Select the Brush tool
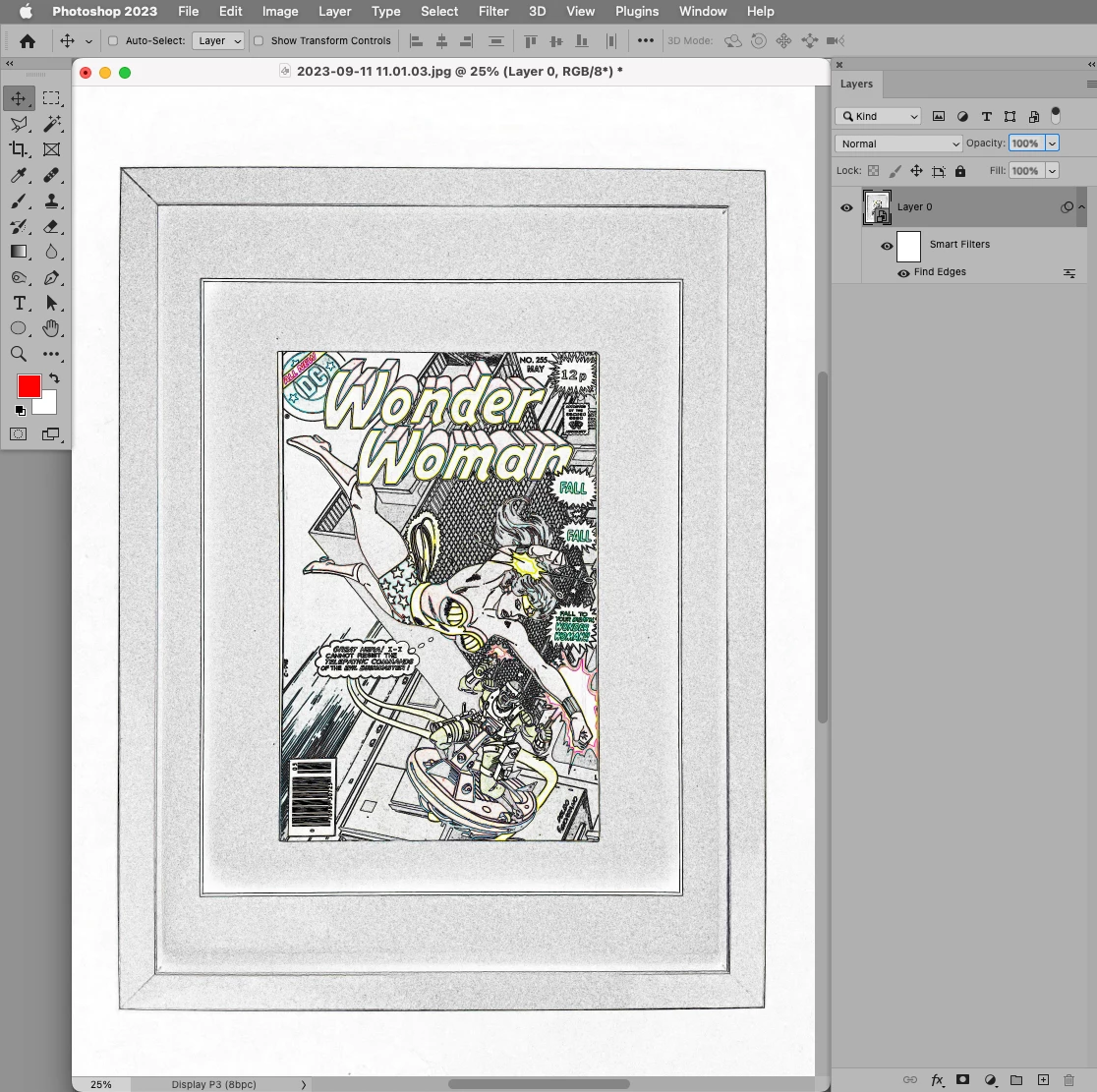 19,201
